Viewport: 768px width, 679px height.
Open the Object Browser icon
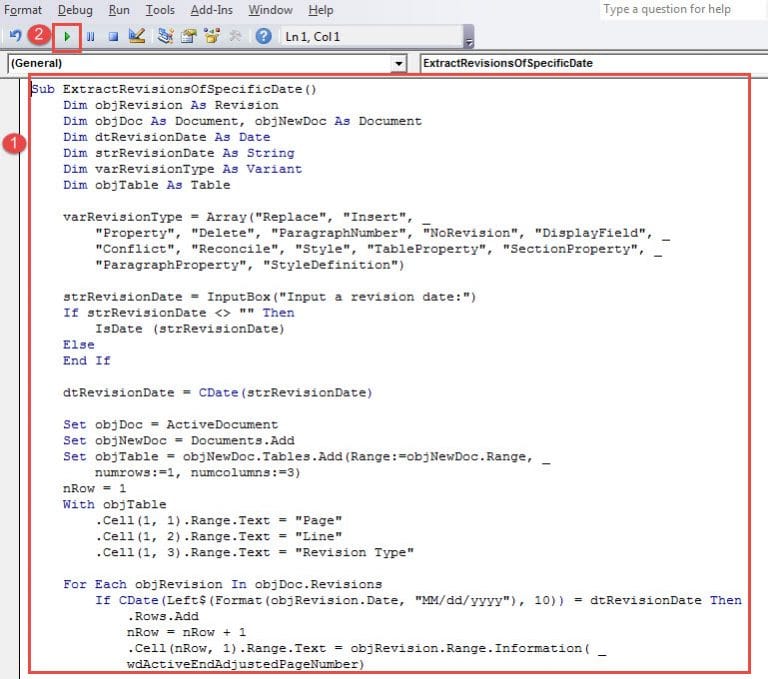click(x=212, y=37)
